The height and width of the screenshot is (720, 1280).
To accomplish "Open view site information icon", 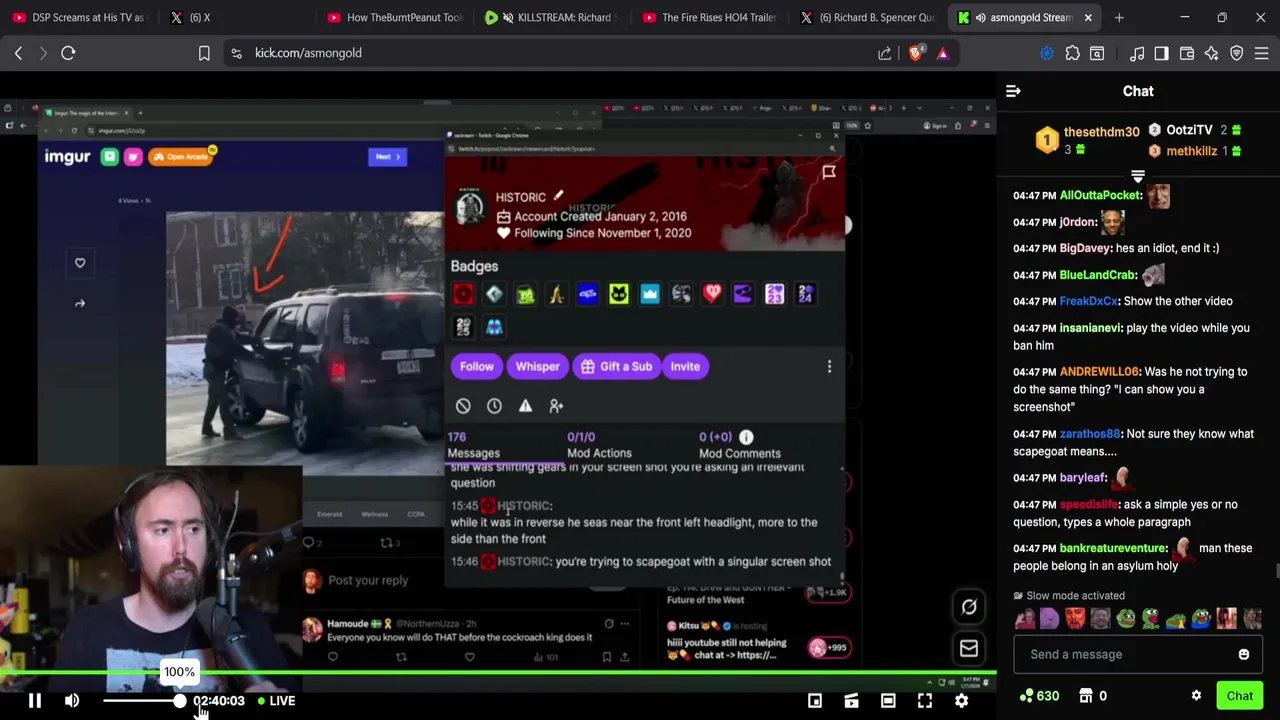I will [236, 53].
